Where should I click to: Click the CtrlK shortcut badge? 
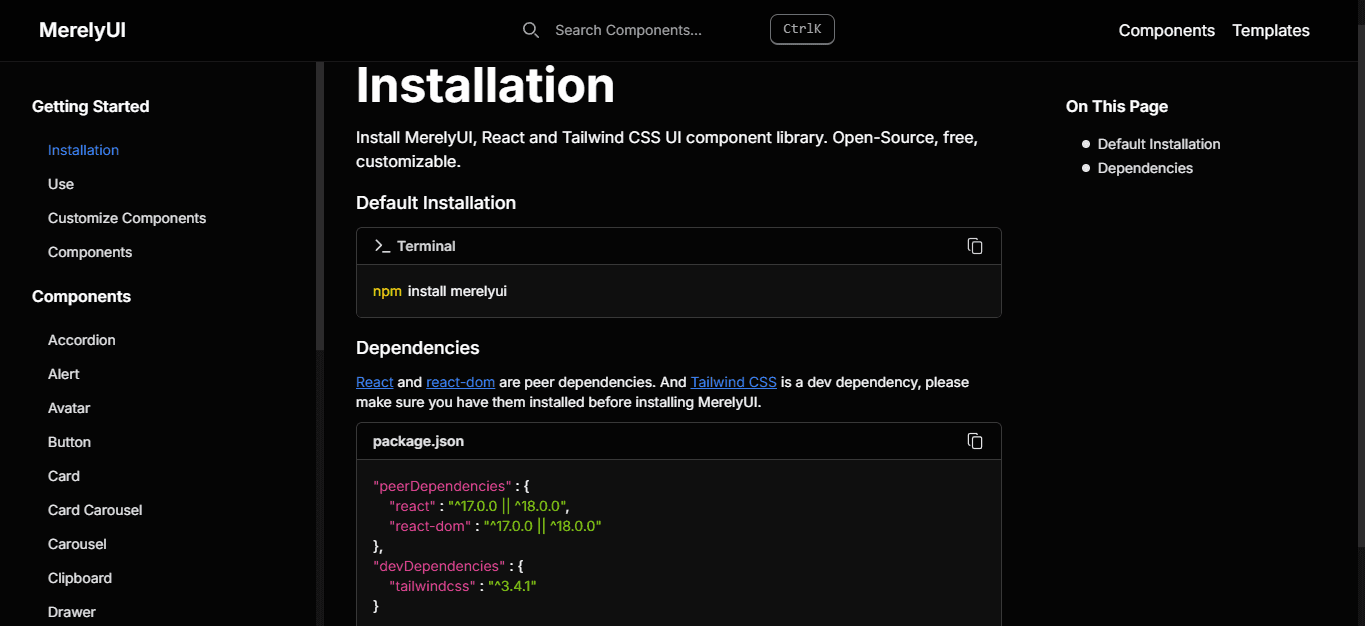[802, 30]
